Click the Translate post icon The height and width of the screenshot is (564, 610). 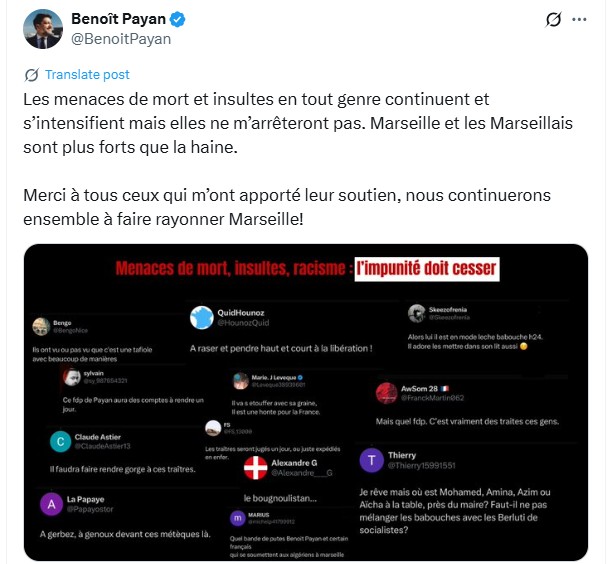31,75
